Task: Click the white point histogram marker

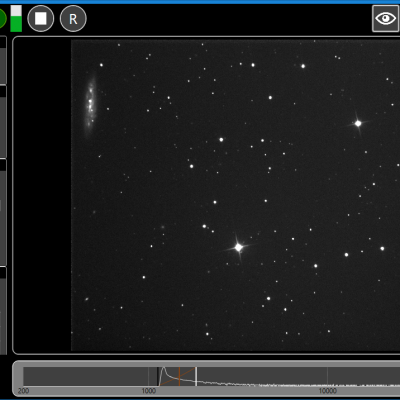Action: pyautogui.click(x=196, y=376)
